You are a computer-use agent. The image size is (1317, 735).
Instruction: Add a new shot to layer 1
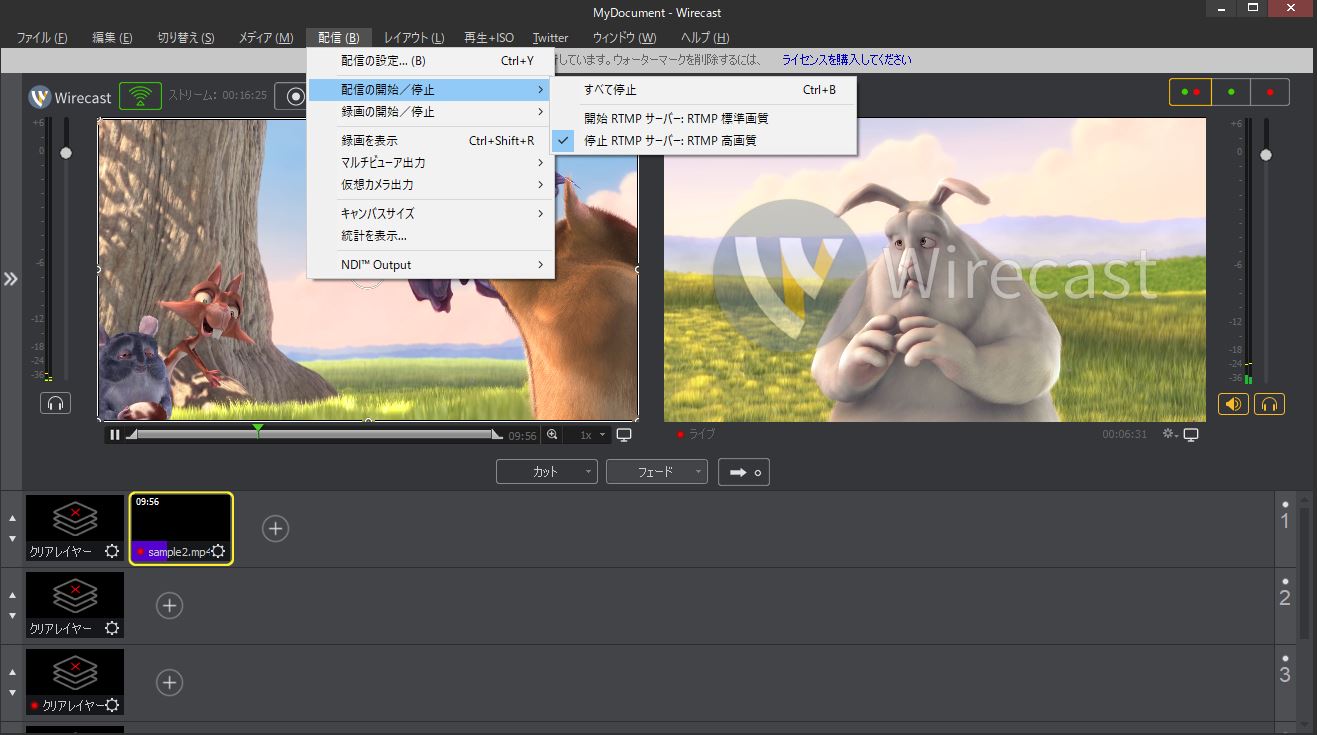(x=275, y=529)
